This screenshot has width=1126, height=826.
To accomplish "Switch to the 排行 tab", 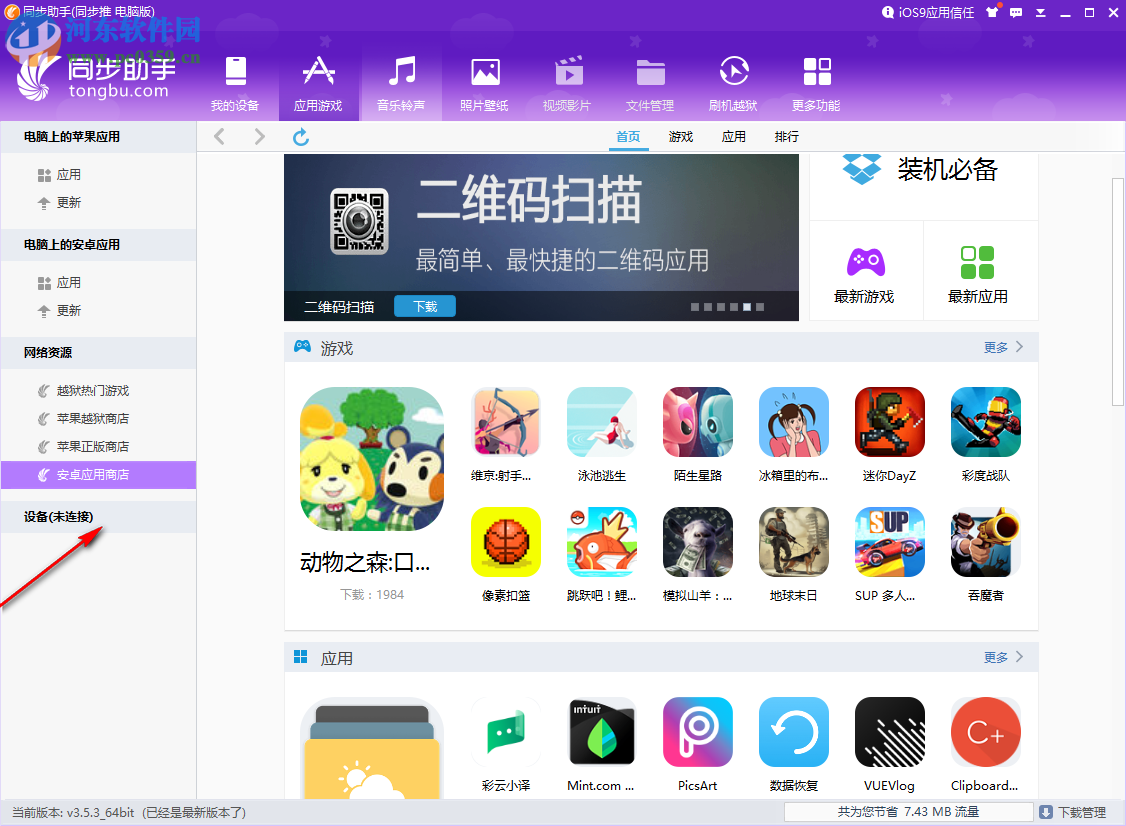I will coord(786,137).
